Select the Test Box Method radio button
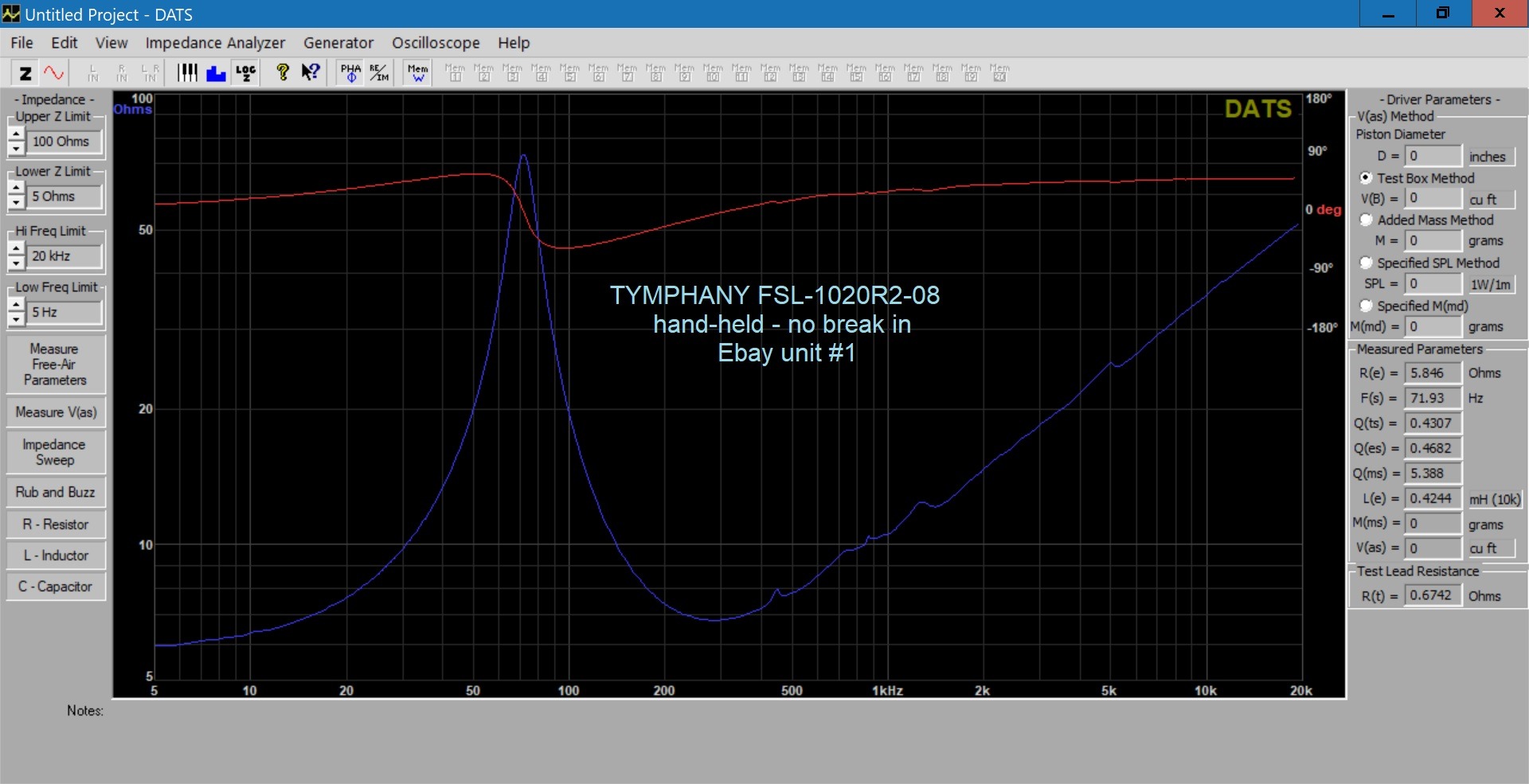The height and width of the screenshot is (784, 1529). [1366, 177]
